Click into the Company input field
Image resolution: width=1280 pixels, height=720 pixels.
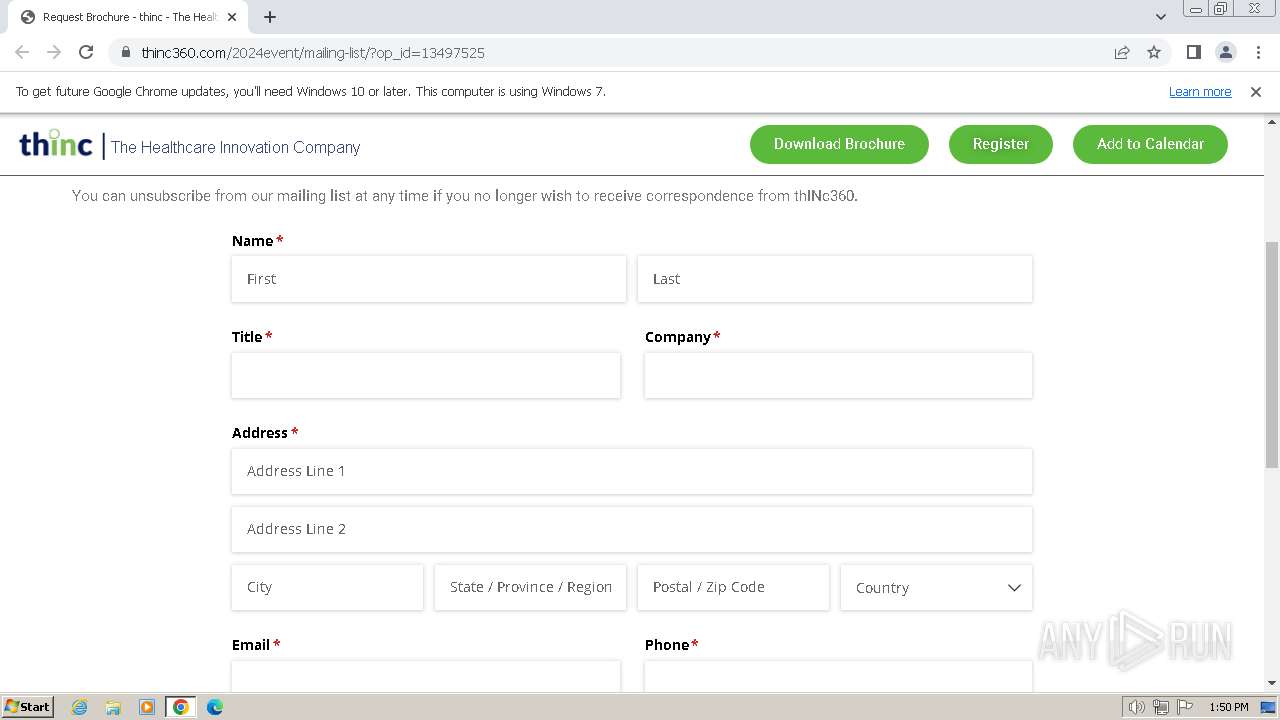point(838,375)
